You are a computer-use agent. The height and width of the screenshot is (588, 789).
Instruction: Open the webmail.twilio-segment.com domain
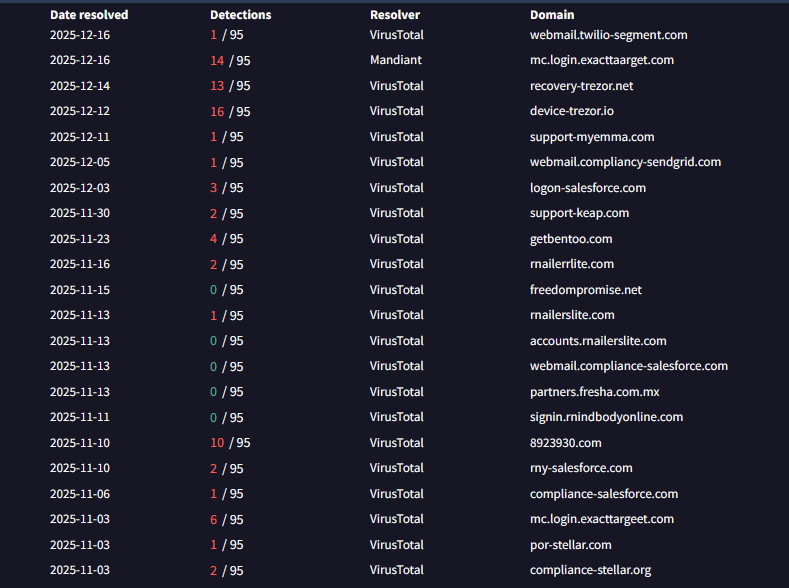(x=608, y=35)
